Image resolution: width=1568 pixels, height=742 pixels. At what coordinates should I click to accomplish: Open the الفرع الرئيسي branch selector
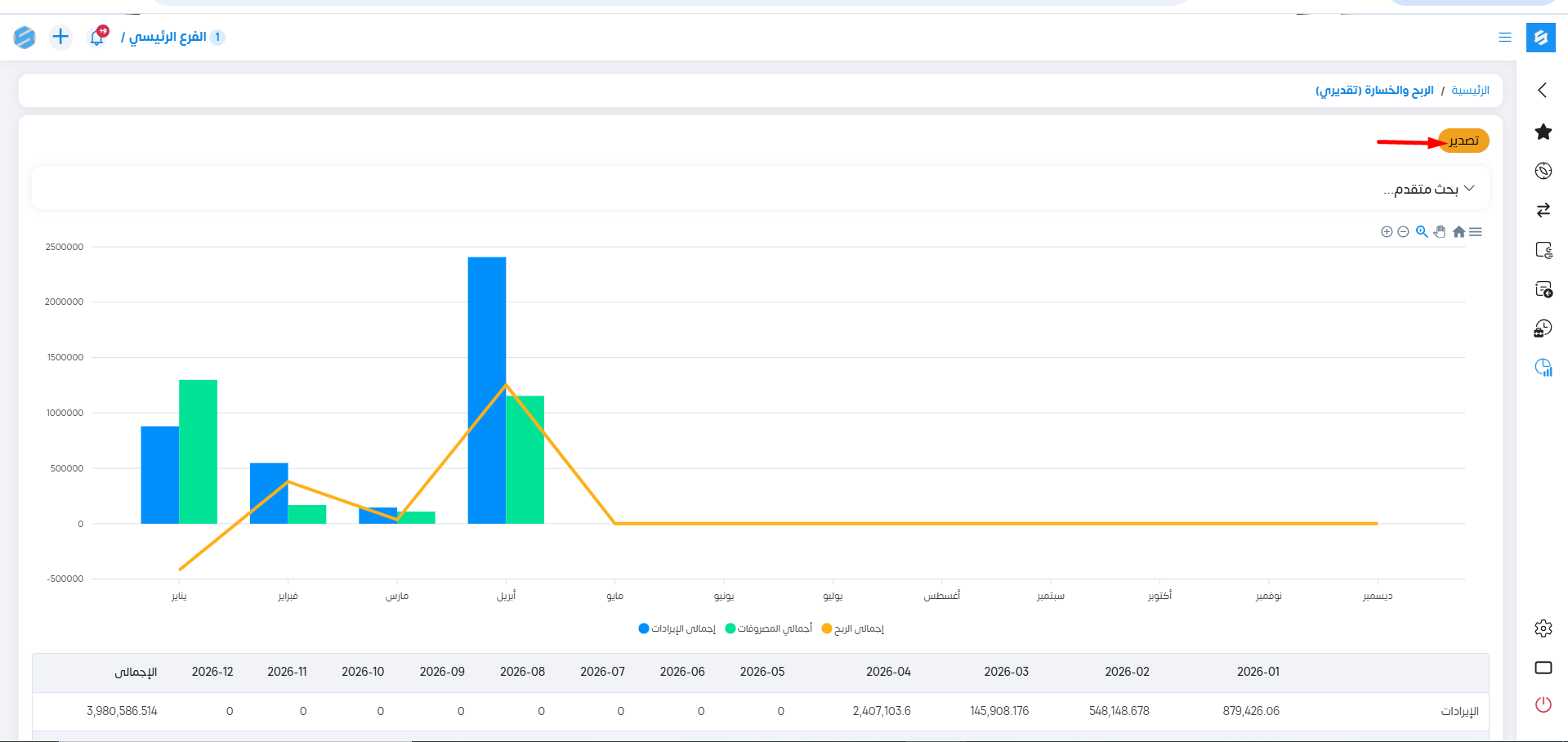pyautogui.click(x=168, y=37)
